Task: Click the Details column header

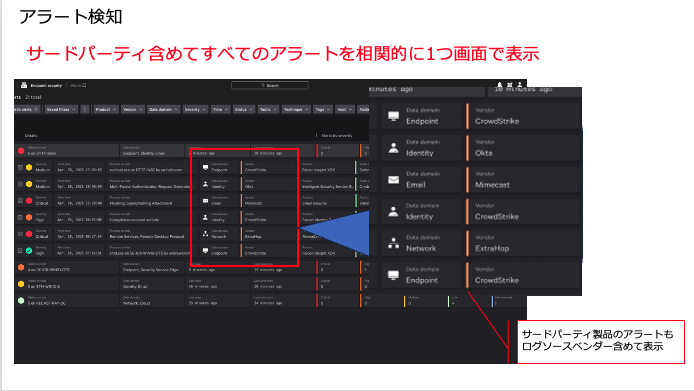Action: (x=31, y=135)
